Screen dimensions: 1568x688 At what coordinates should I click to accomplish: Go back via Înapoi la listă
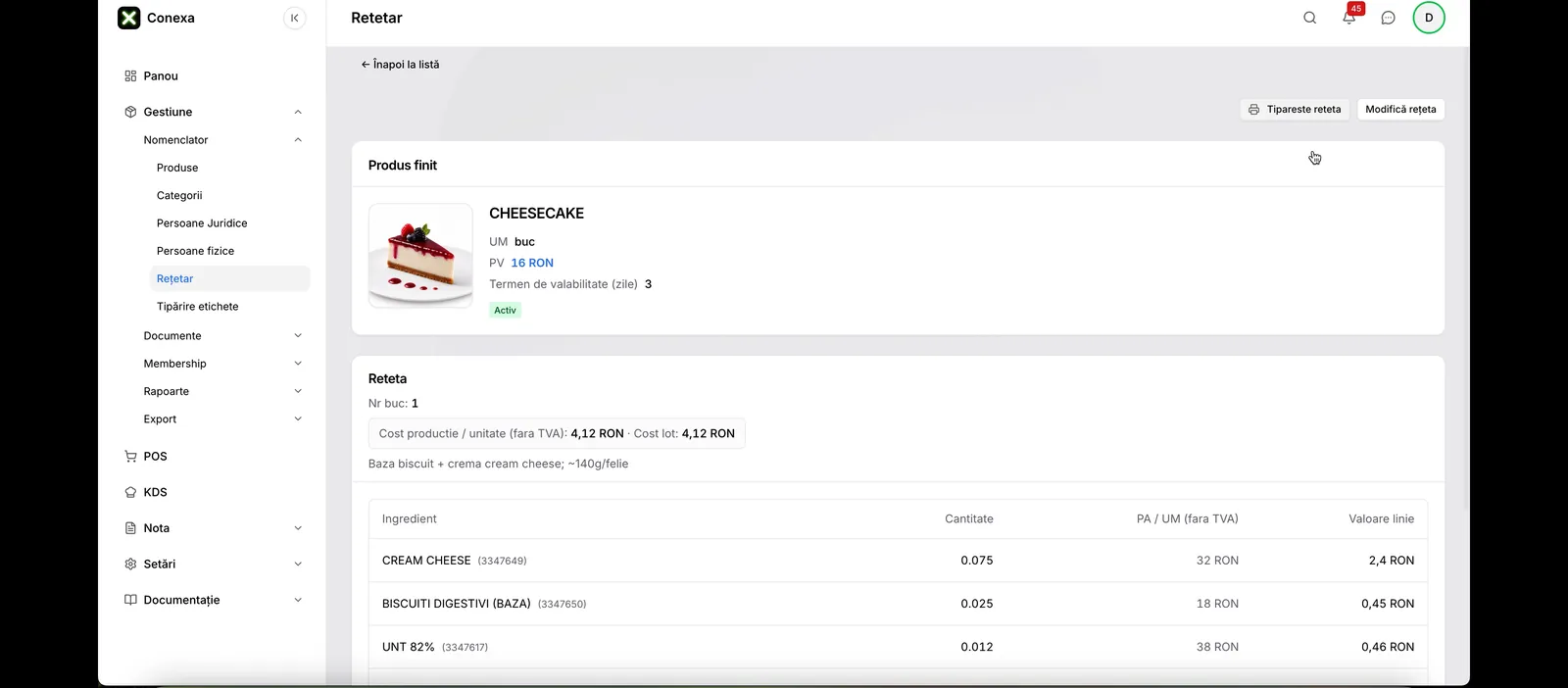click(400, 65)
